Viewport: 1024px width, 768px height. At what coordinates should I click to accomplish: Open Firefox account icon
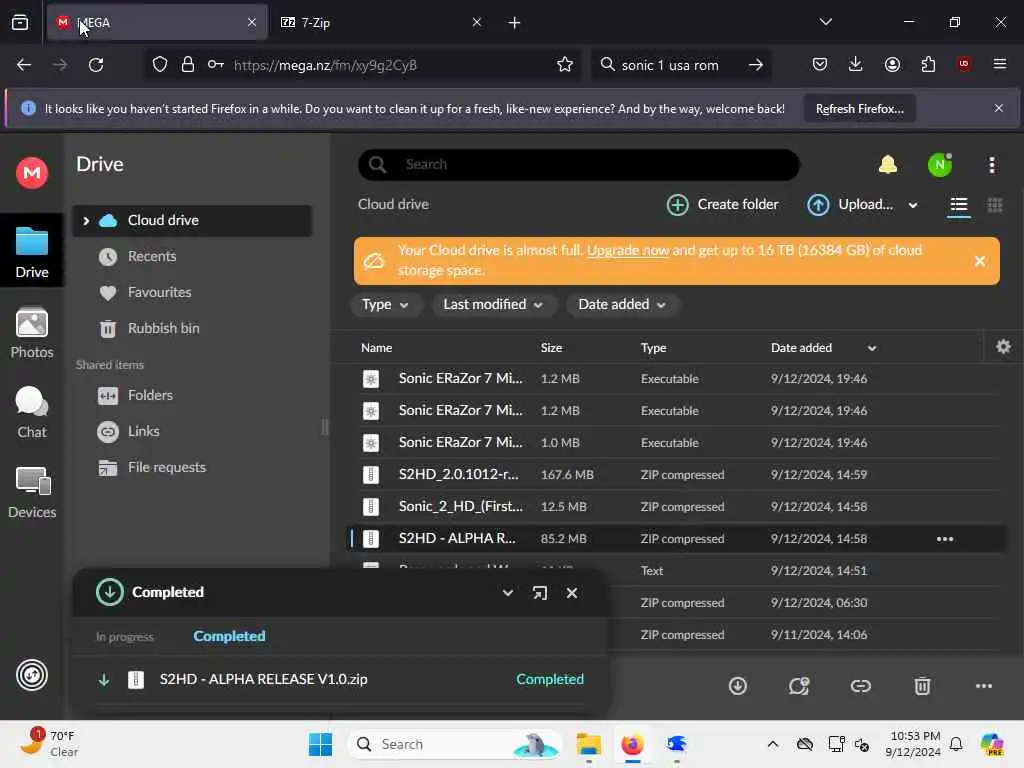[892, 64]
